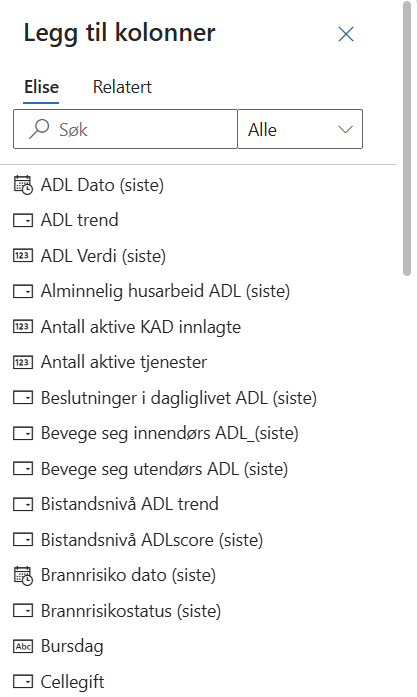Expand the dropdown chevron beside Alle
Viewport: 417px width, 697px height.
[345, 129]
